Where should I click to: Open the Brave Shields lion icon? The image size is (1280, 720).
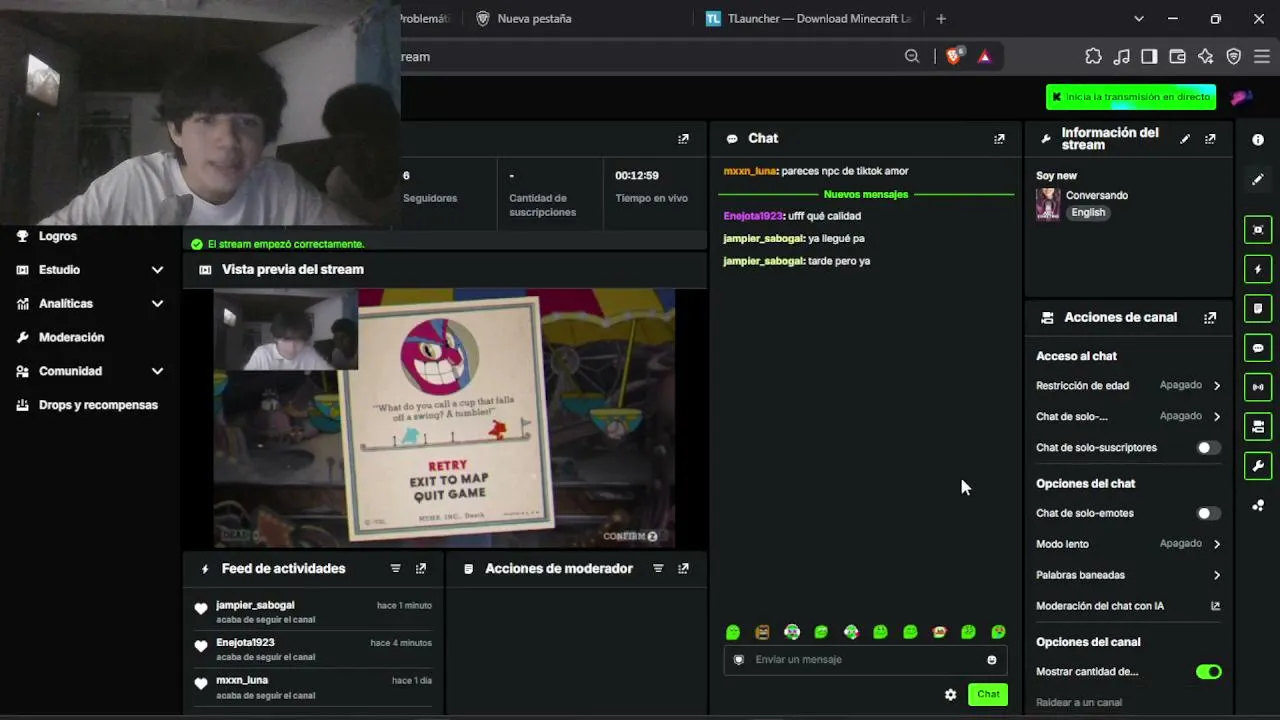(953, 56)
